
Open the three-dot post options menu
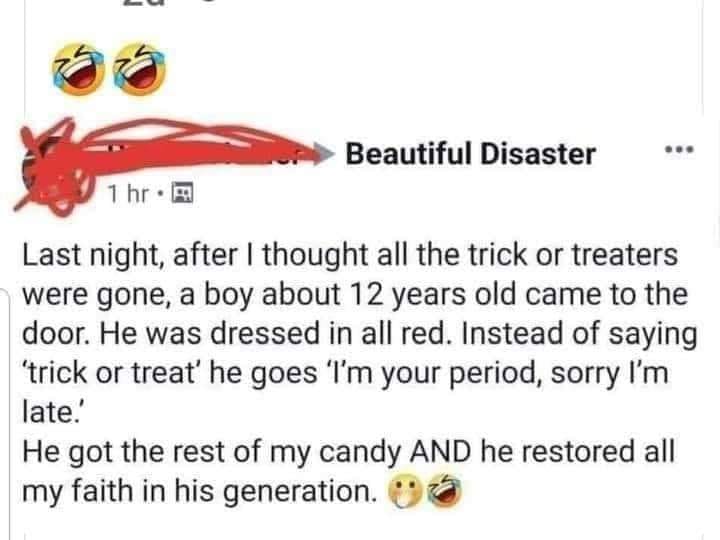(679, 155)
